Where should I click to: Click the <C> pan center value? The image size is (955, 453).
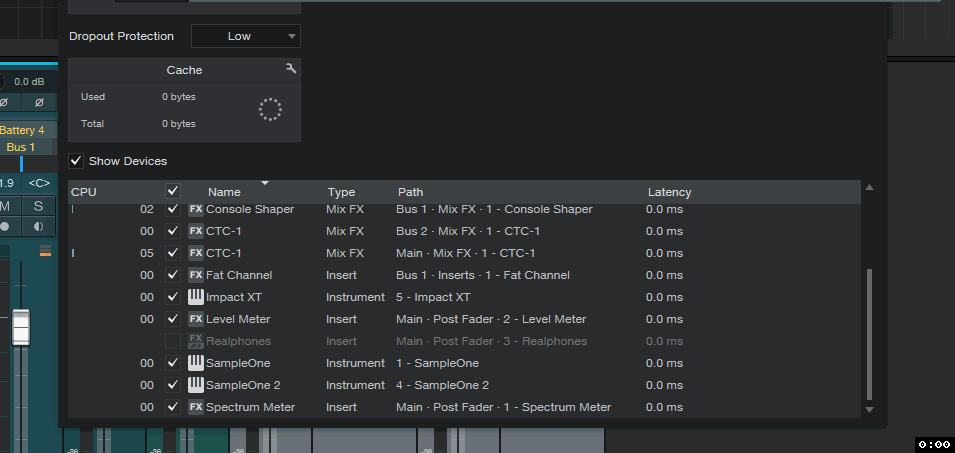pos(39,183)
